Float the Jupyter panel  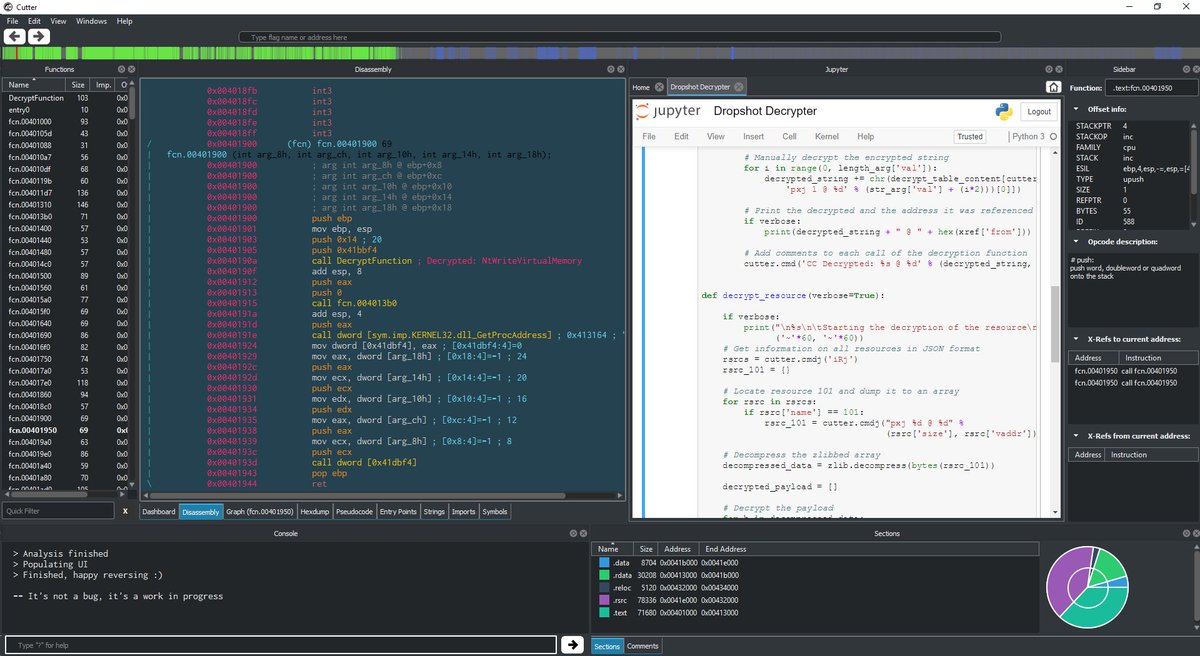[x=1047, y=69]
